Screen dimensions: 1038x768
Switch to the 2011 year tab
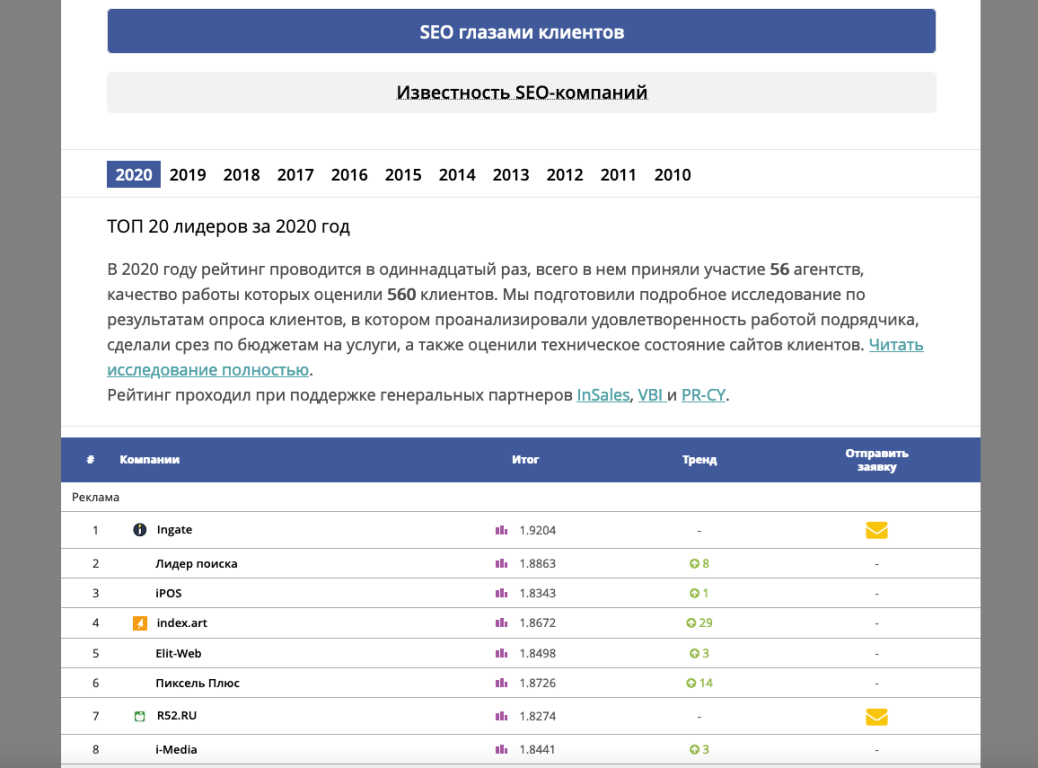(618, 175)
